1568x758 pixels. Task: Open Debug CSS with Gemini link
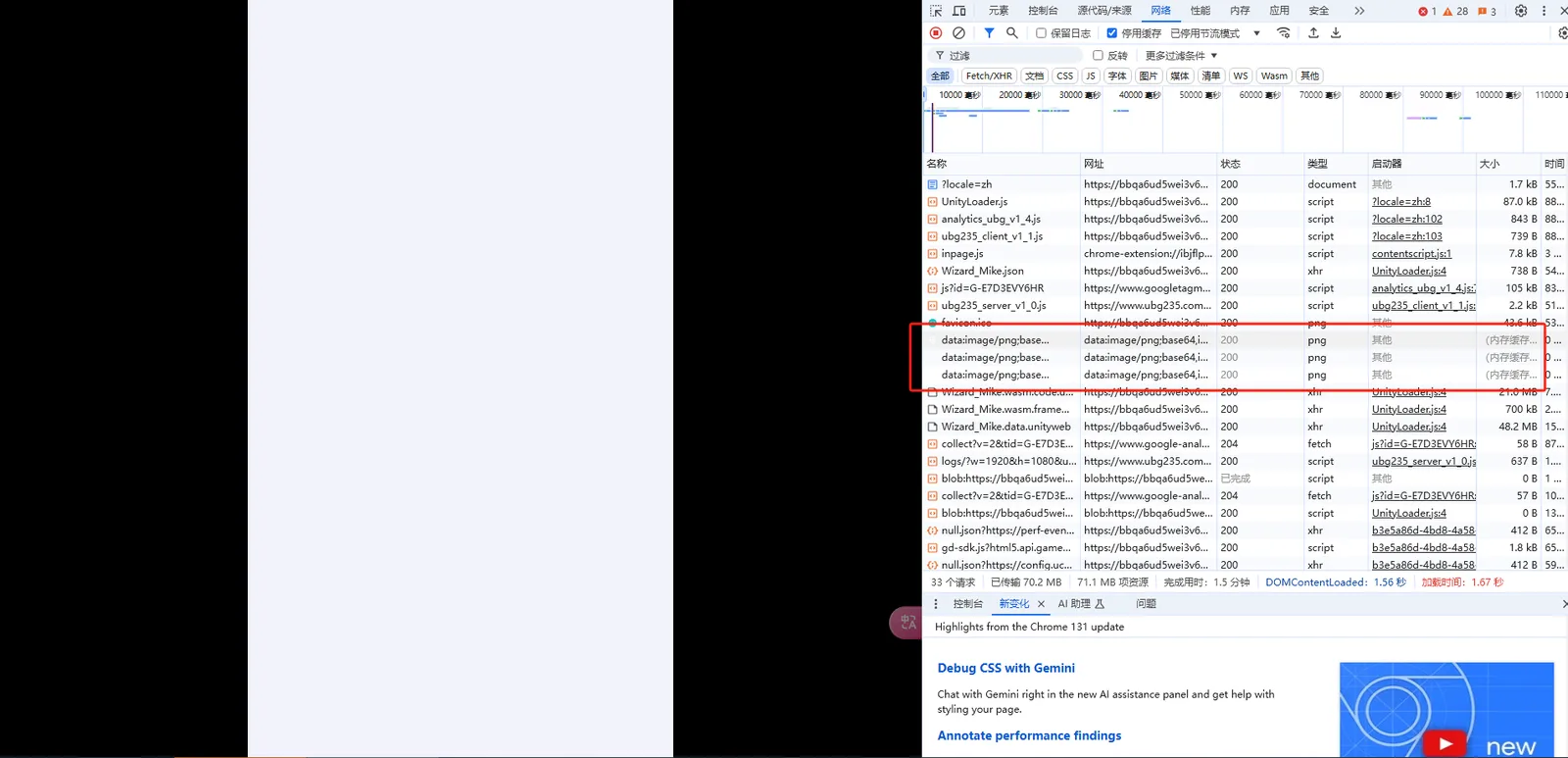point(1005,668)
